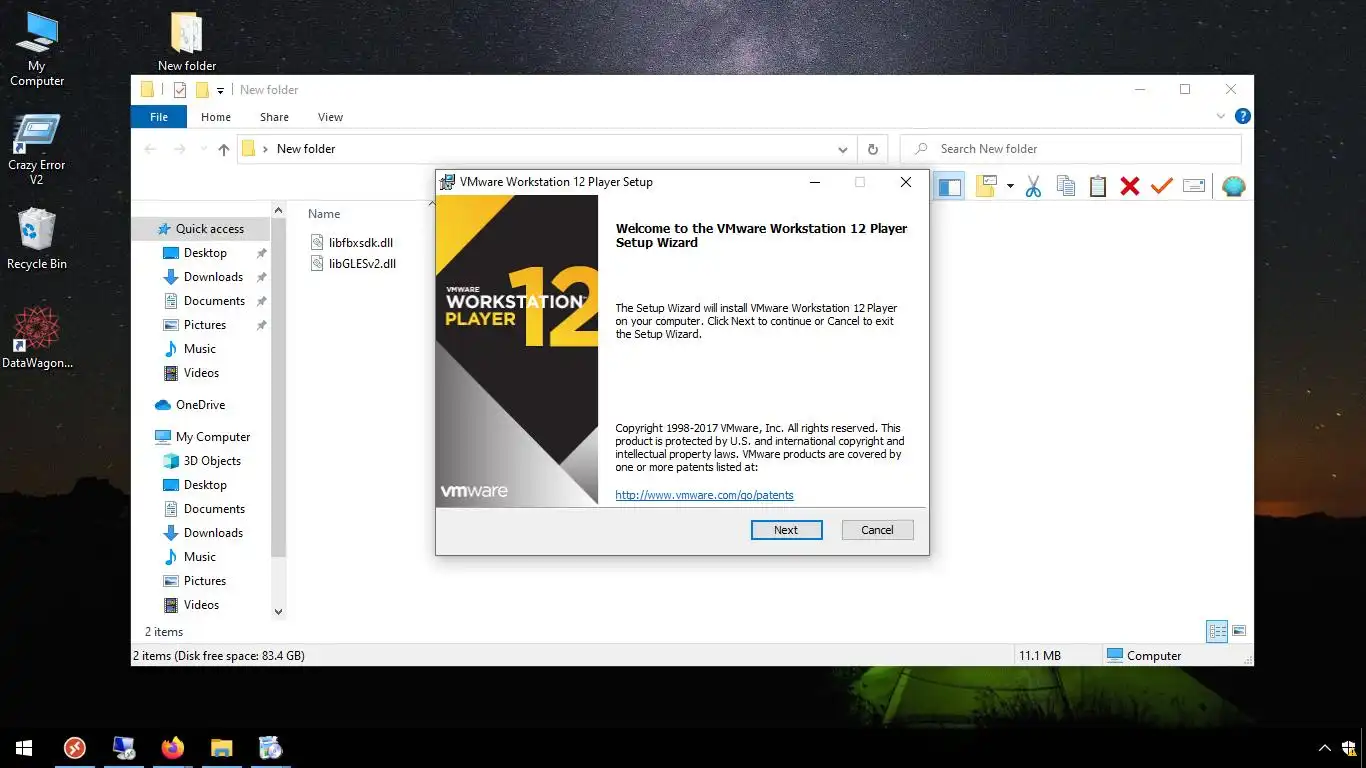Click Cancel in VMware setup wizard
Screen dimensions: 1366x768
coord(877,530)
